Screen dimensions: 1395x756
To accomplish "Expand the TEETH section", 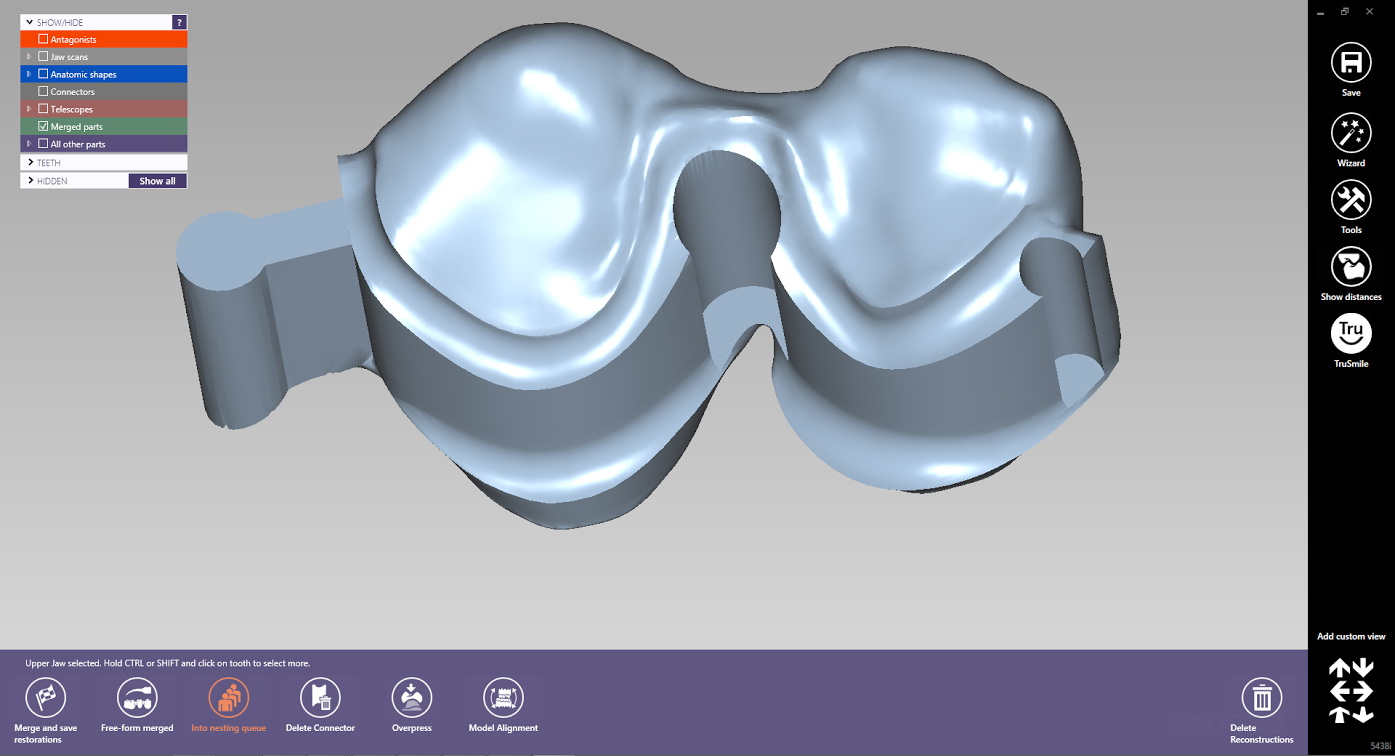I will click(x=31, y=162).
